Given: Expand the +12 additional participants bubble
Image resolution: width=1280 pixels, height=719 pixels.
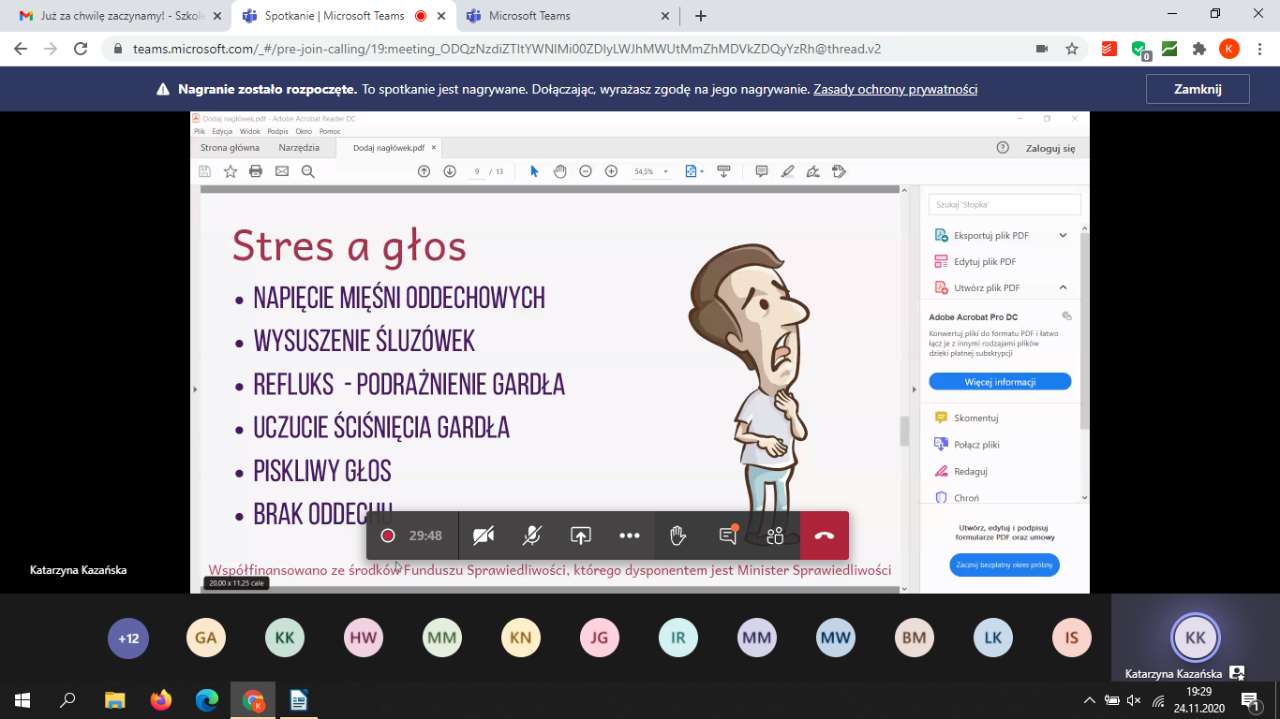Looking at the screenshot, I should tap(128, 638).
